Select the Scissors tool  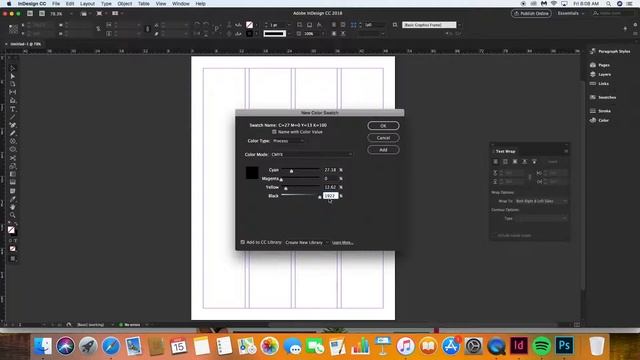13,158
